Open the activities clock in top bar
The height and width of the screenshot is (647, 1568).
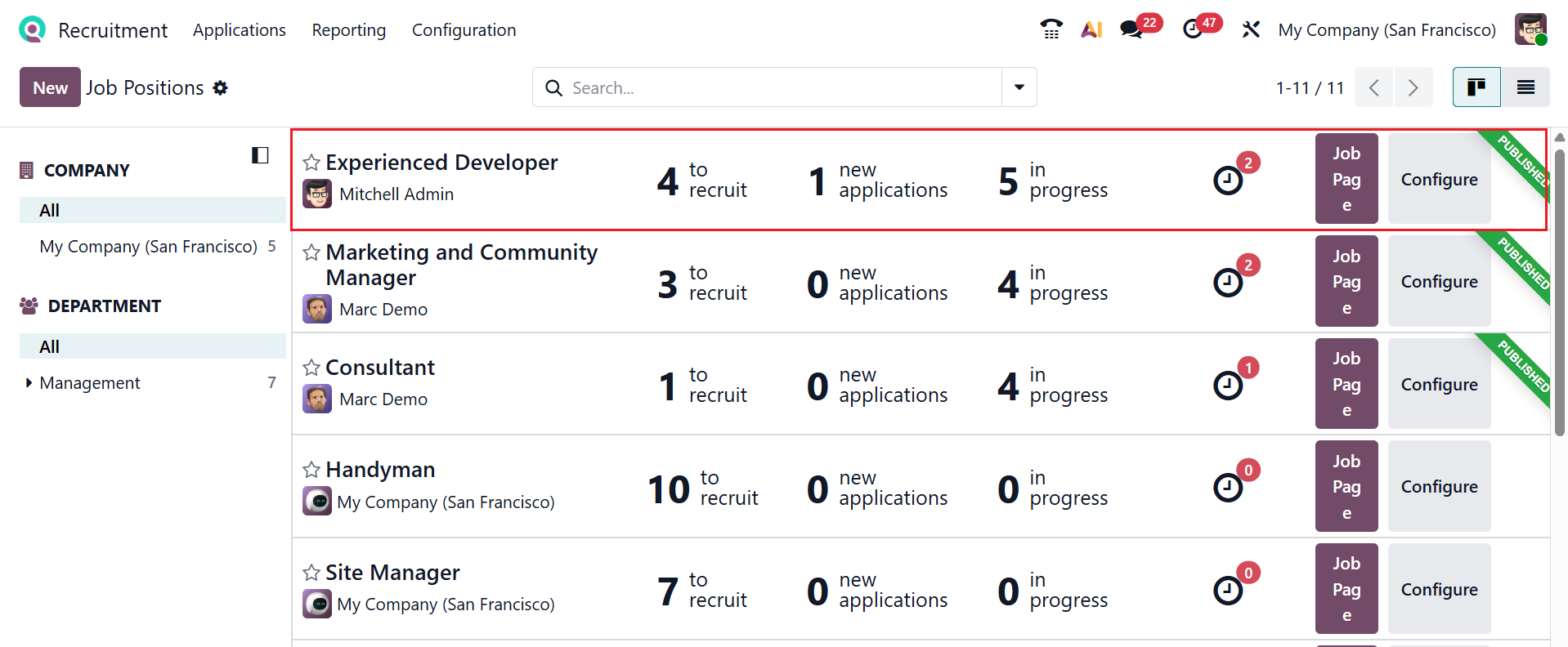tap(1193, 30)
